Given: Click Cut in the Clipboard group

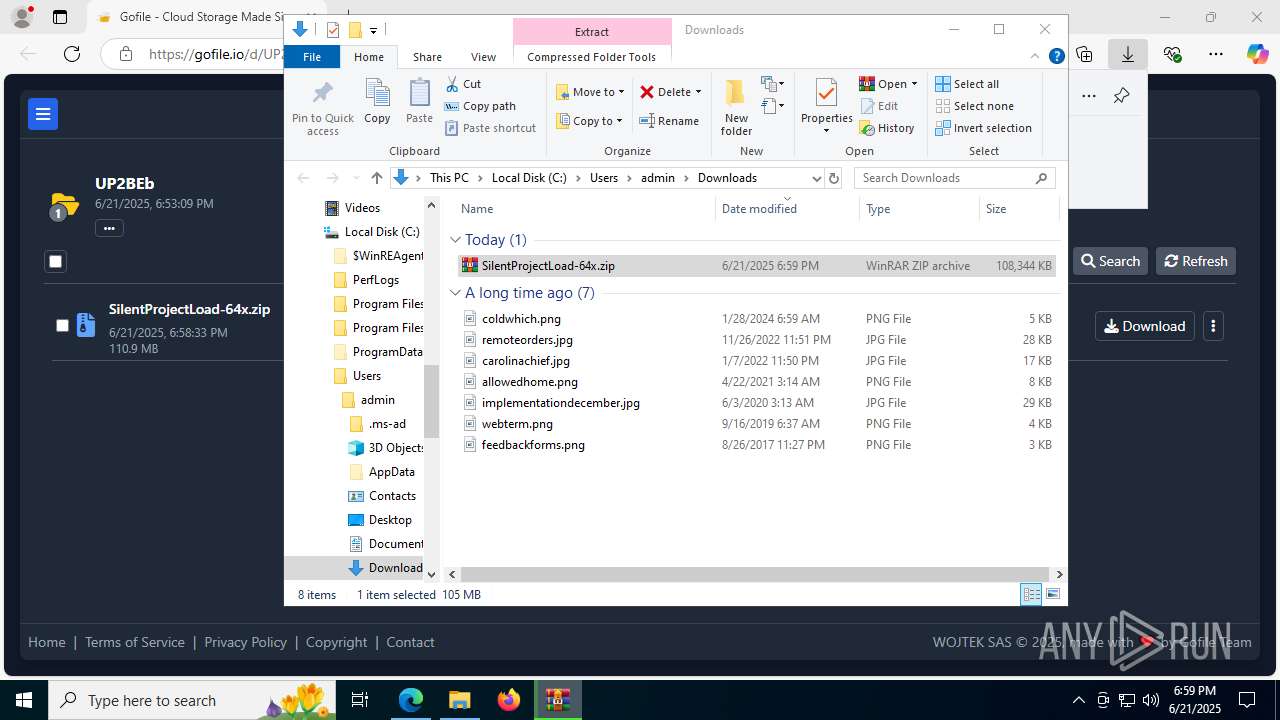Looking at the screenshot, I should [463, 84].
